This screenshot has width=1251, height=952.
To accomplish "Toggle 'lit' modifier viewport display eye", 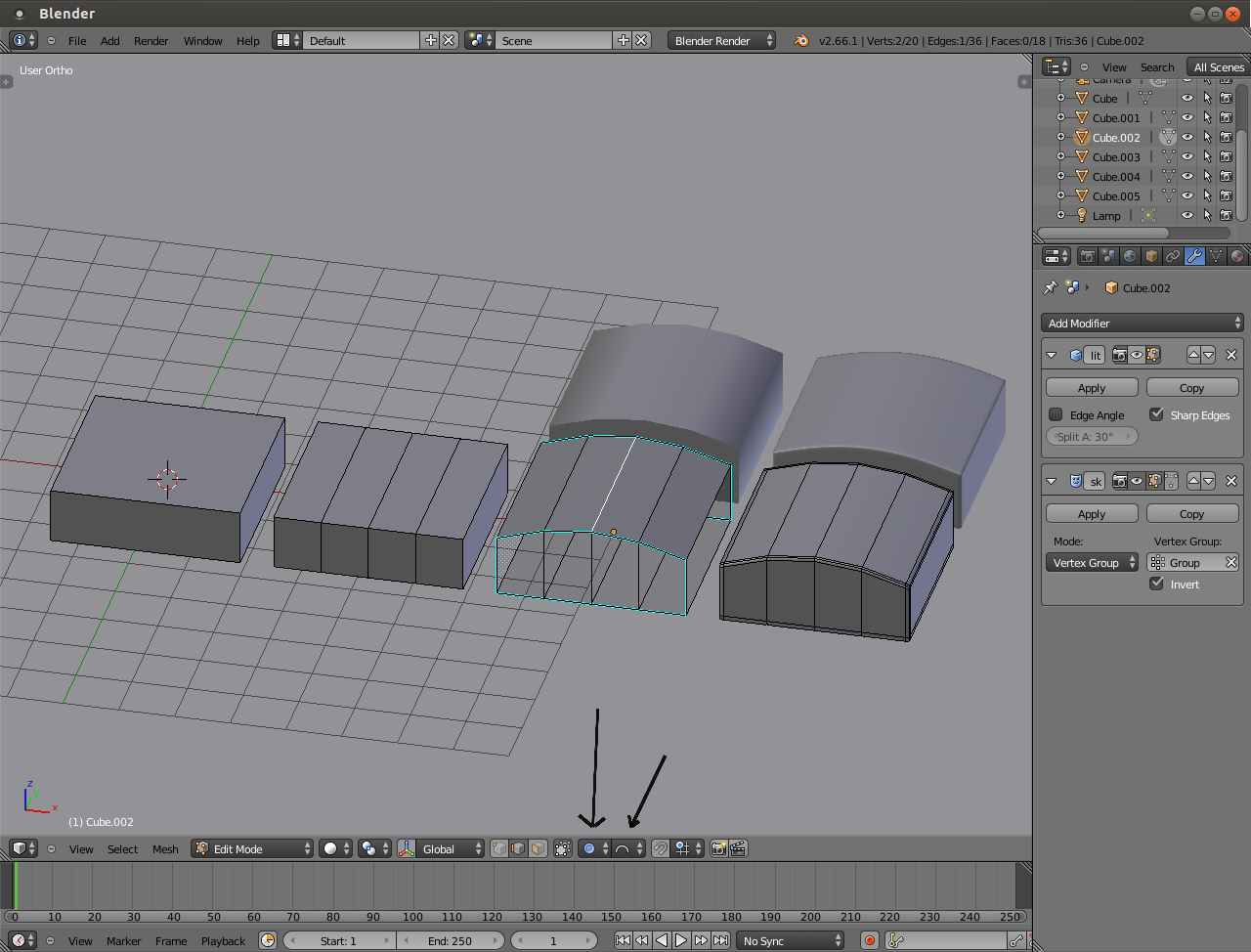I will click(x=1137, y=355).
